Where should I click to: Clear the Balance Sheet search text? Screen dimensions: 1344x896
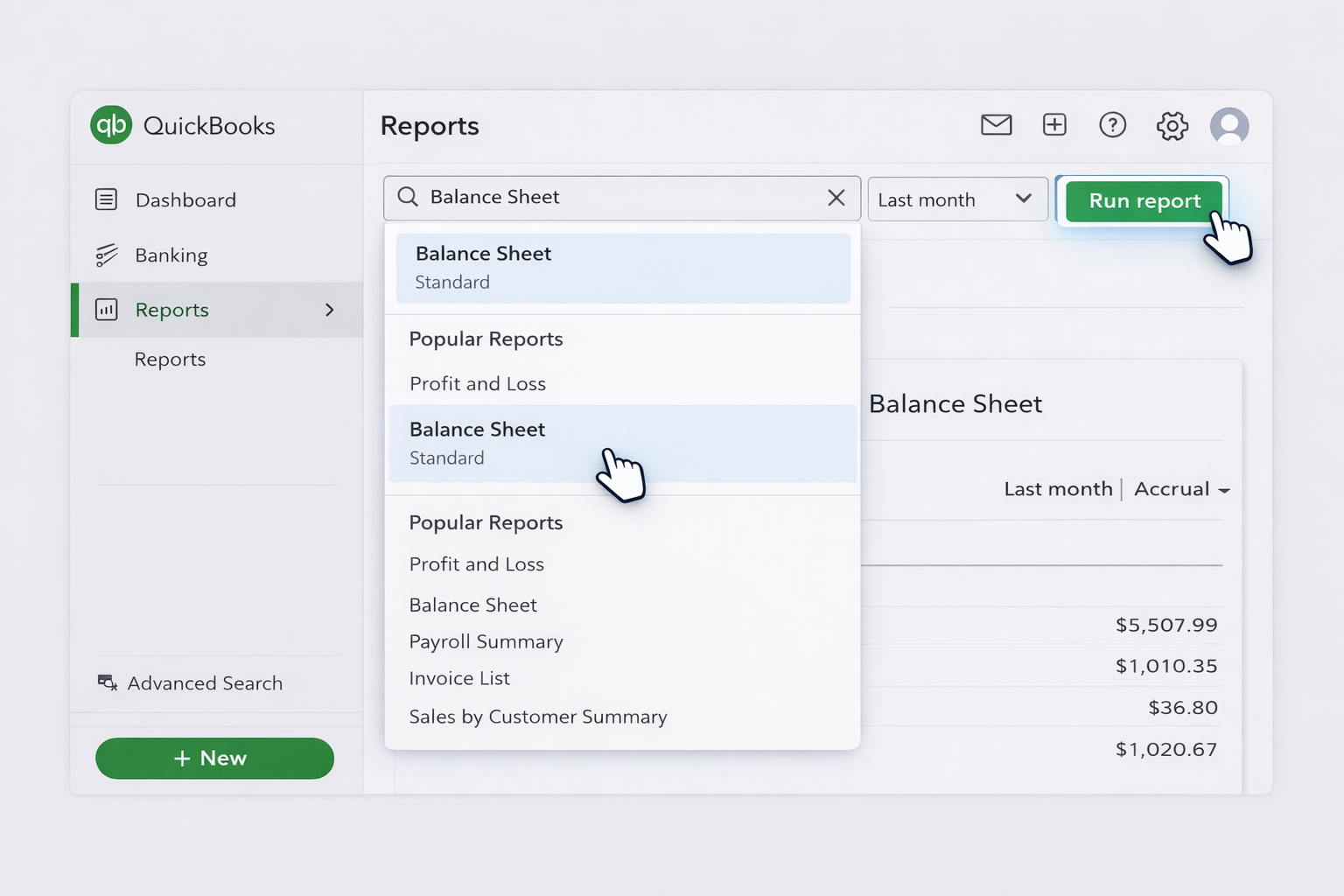836,198
